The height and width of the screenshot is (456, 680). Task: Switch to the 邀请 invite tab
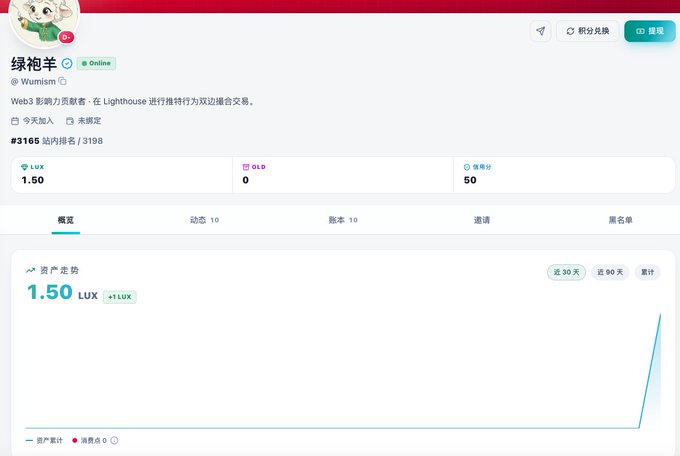pyautogui.click(x=482, y=220)
